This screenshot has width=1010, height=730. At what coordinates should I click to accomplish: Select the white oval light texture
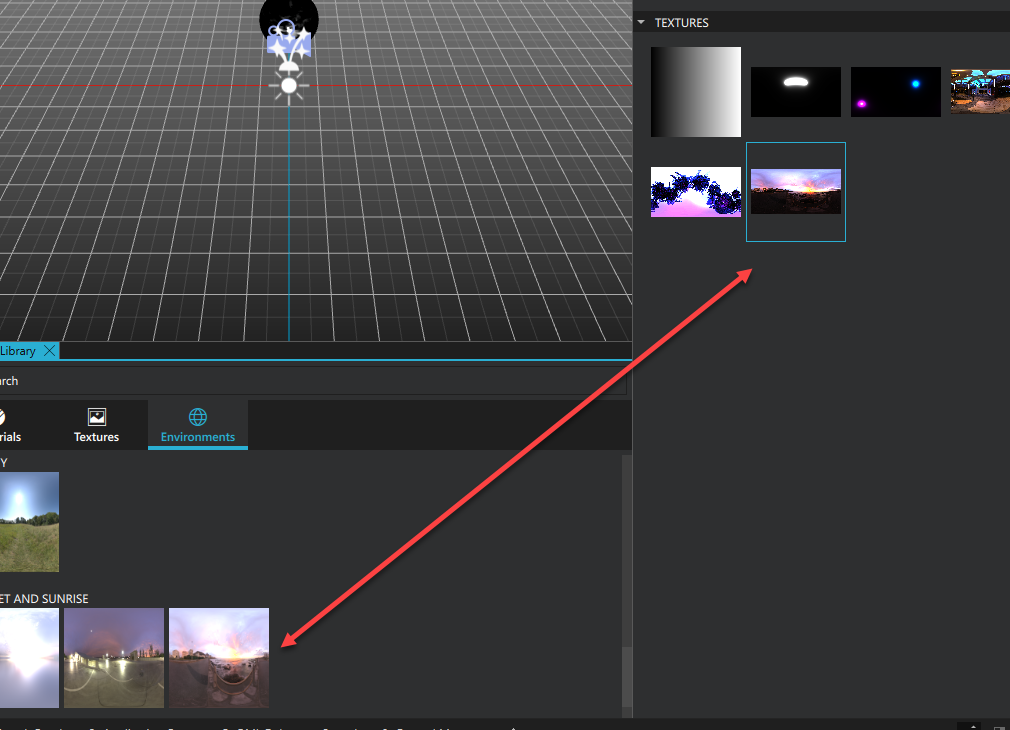click(x=795, y=92)
